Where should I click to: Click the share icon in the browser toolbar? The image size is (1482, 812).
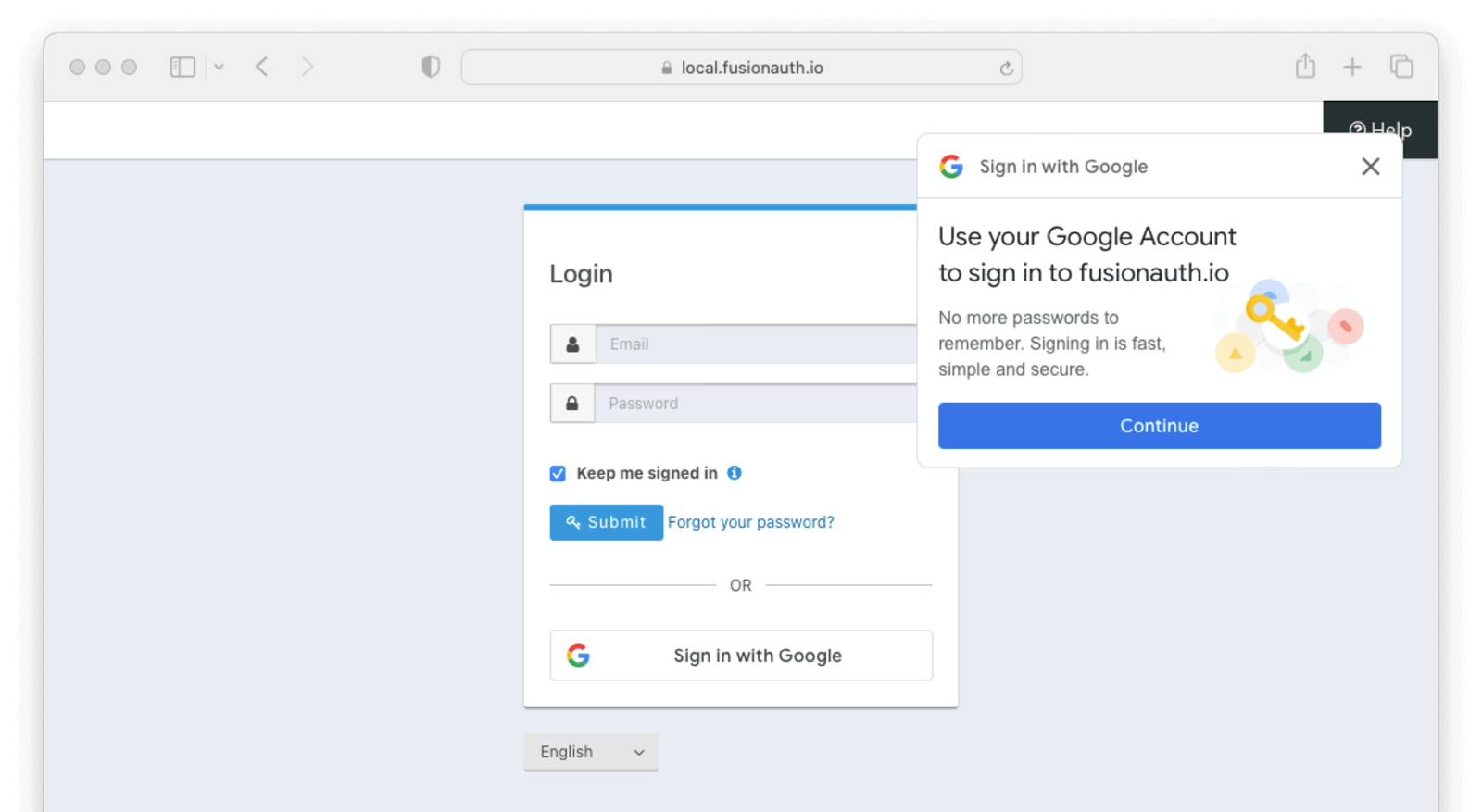tap(1306, 66)
